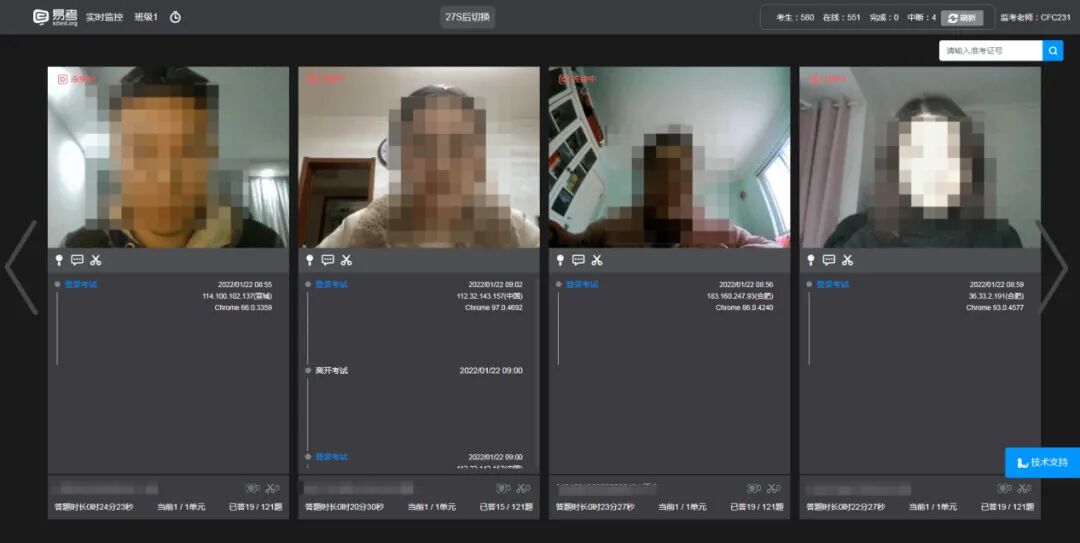Click photo count icon in 0时22分27秒 card footer

pos(1005,489)
